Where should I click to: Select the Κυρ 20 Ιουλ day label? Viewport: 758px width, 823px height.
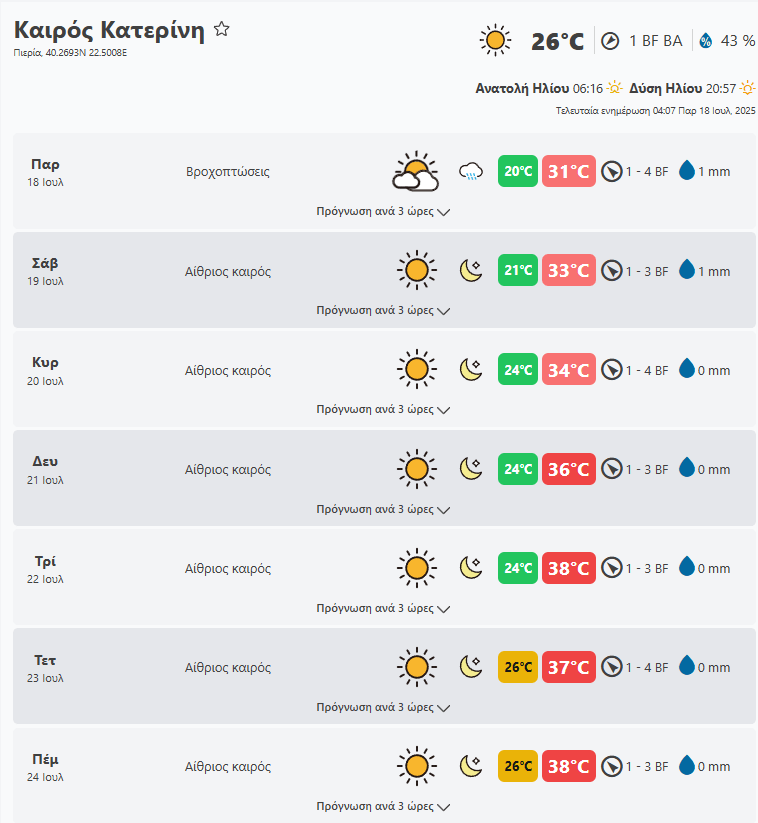tap(46, 370)
